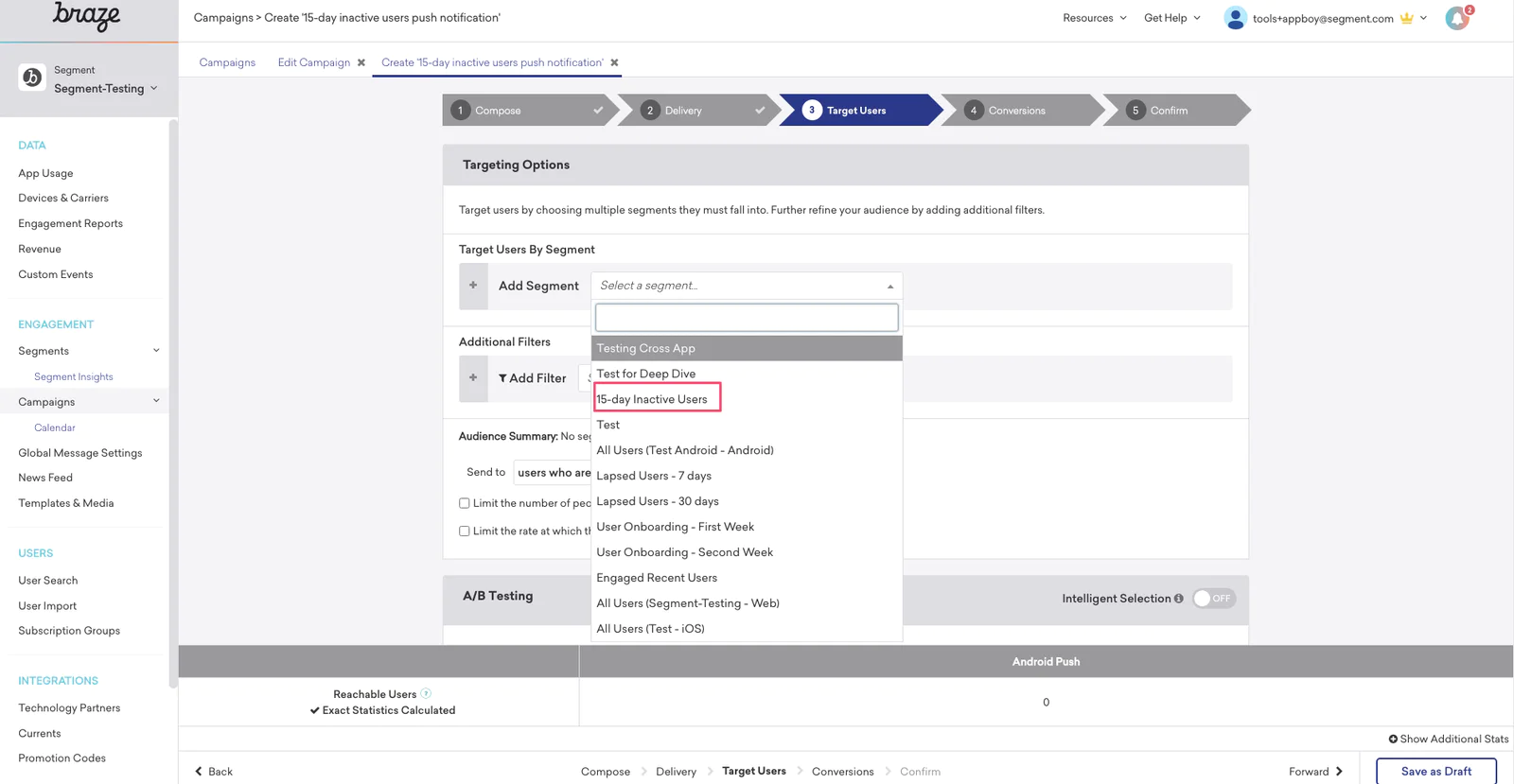This screenshot has width=1514, height=784.
Task: Select All Users (Test Android - Android) segment
Action: [747, 450]
